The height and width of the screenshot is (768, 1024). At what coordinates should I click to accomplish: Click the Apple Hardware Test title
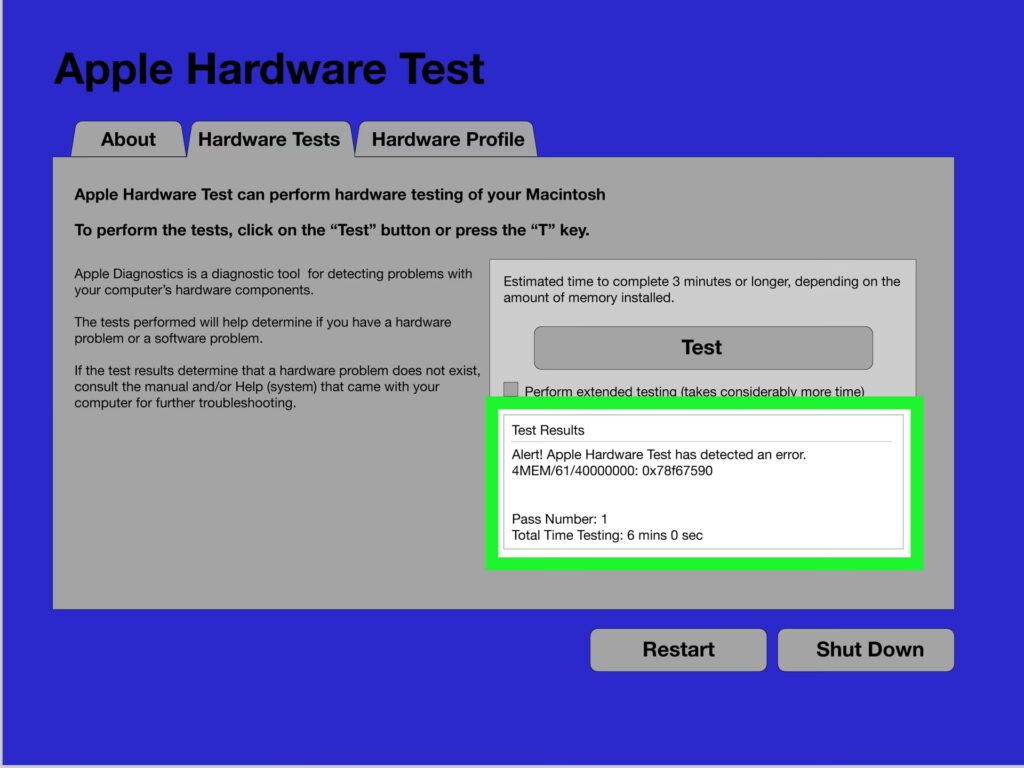269,69
